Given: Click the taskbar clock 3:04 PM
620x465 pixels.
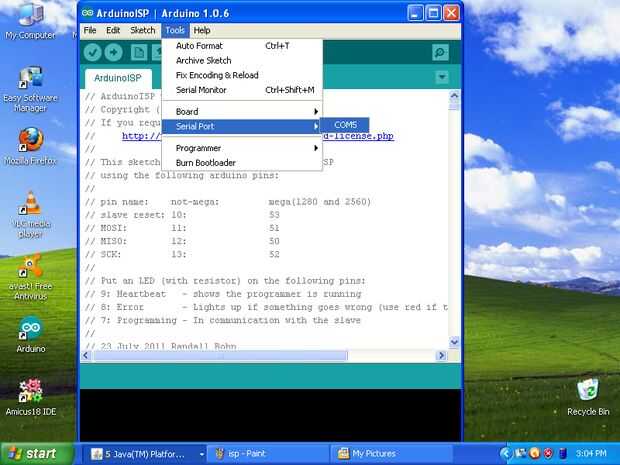Looking at the screenshot, I should pyautogui.click(x=591, y=453).
